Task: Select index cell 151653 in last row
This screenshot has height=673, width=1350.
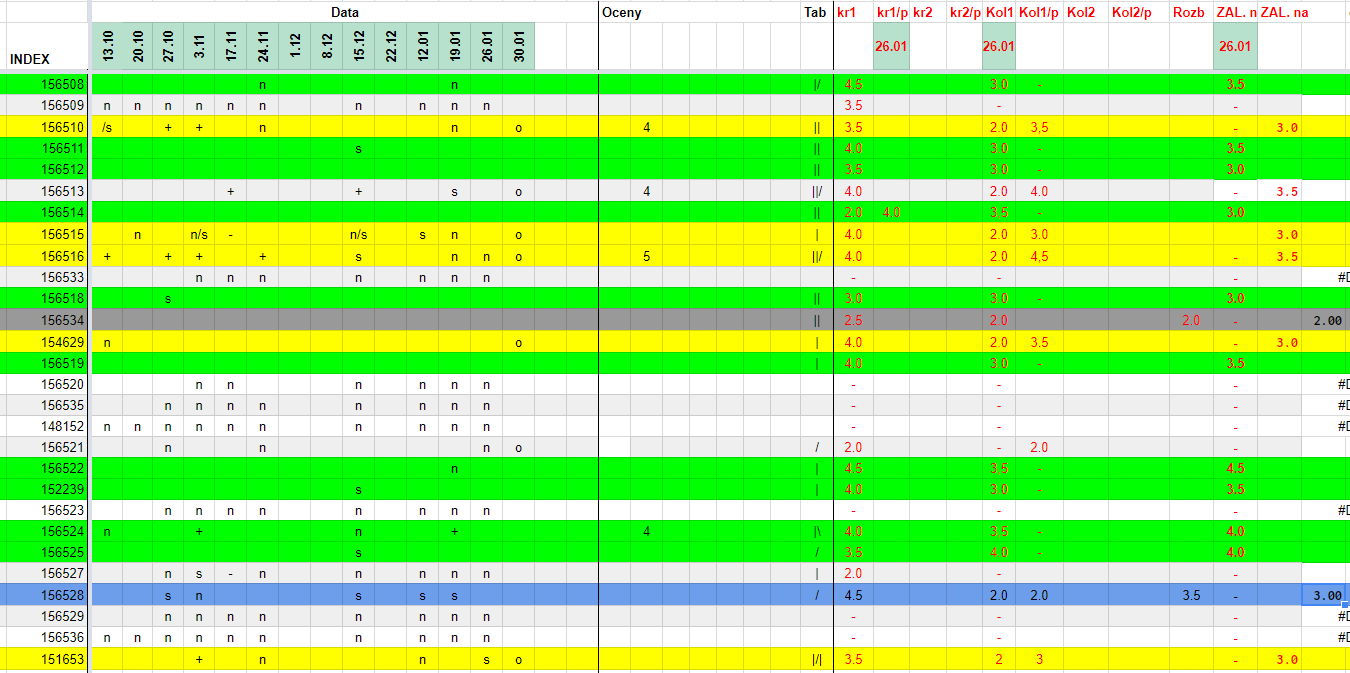Action: coord(62,659)
